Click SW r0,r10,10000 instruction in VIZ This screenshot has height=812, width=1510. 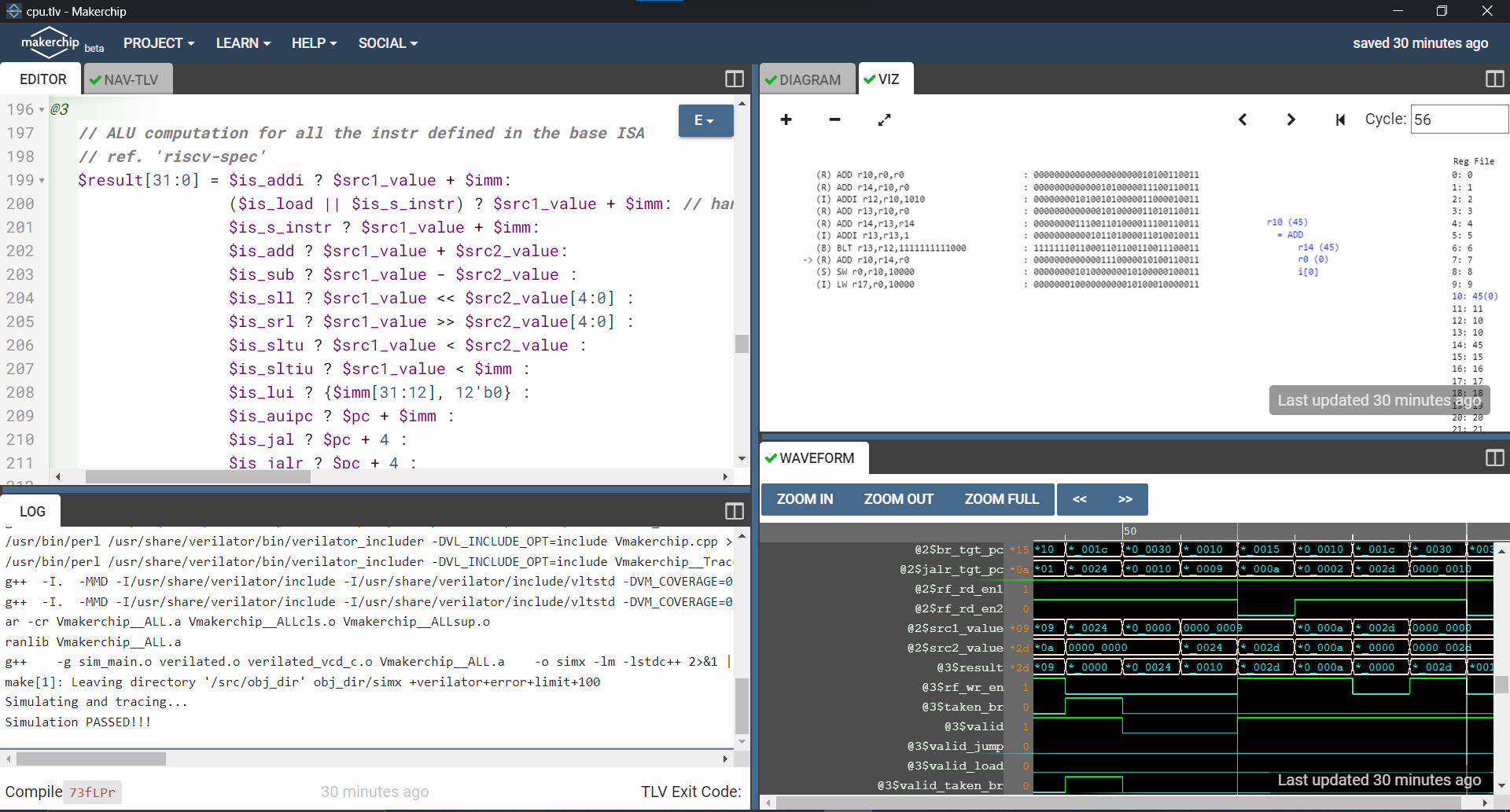click(865, 272)
